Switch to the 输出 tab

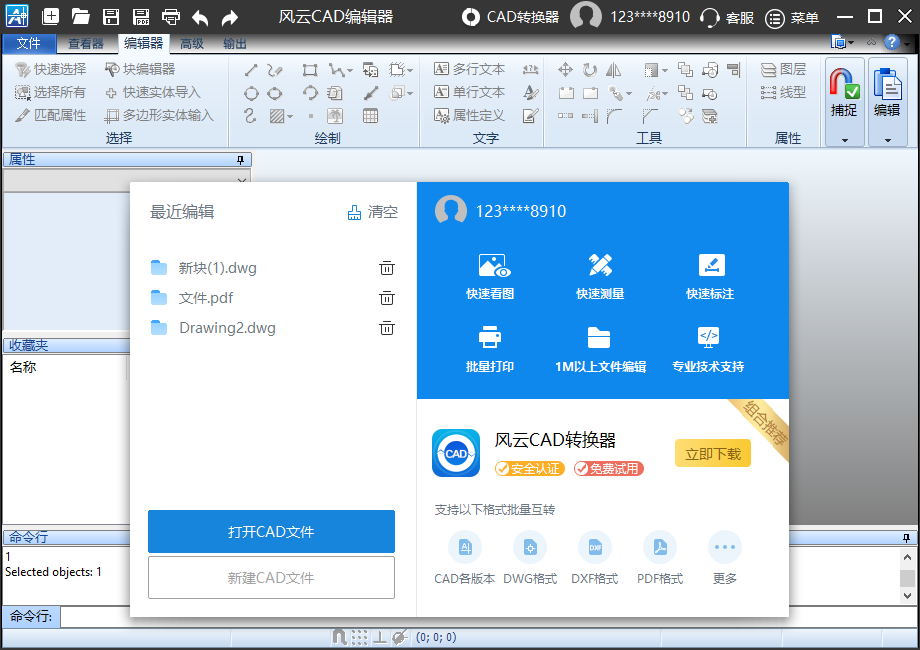235,43
